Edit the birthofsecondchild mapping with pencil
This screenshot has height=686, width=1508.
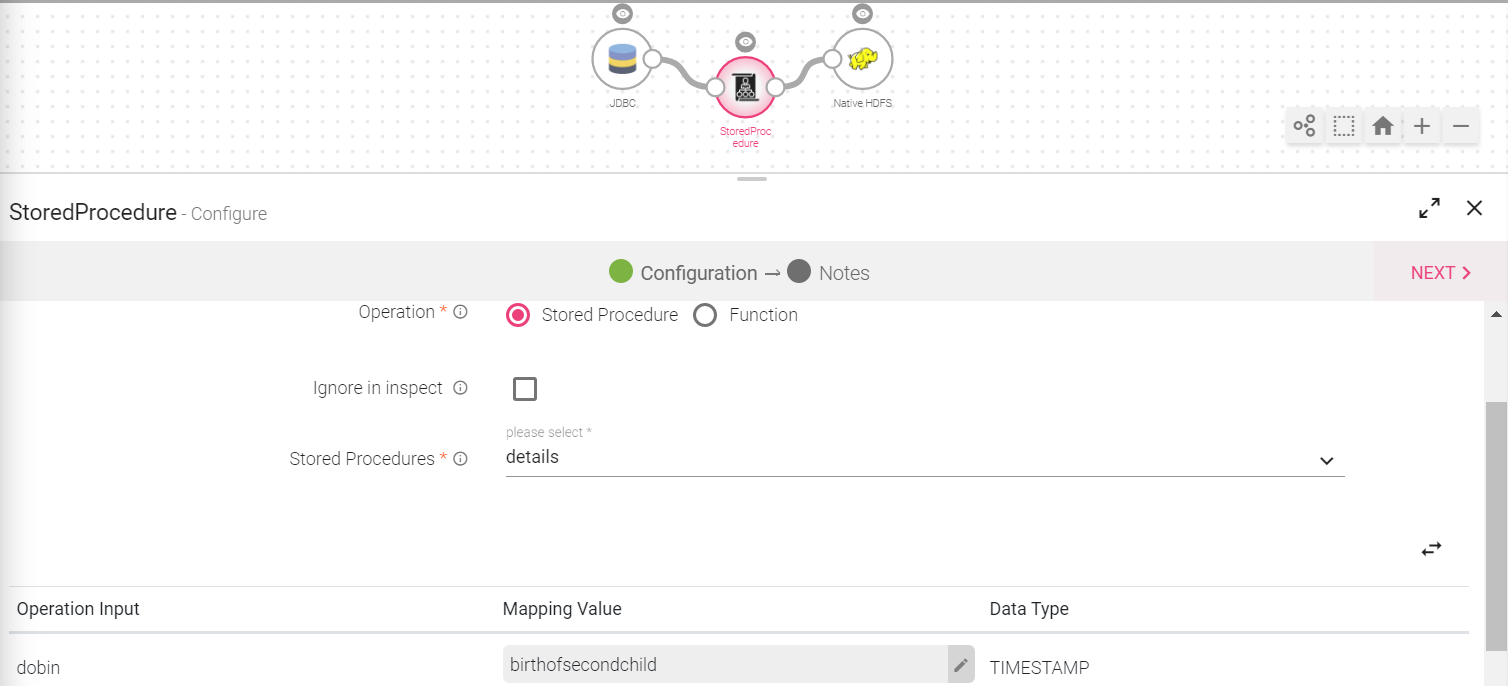coord(961,665)
